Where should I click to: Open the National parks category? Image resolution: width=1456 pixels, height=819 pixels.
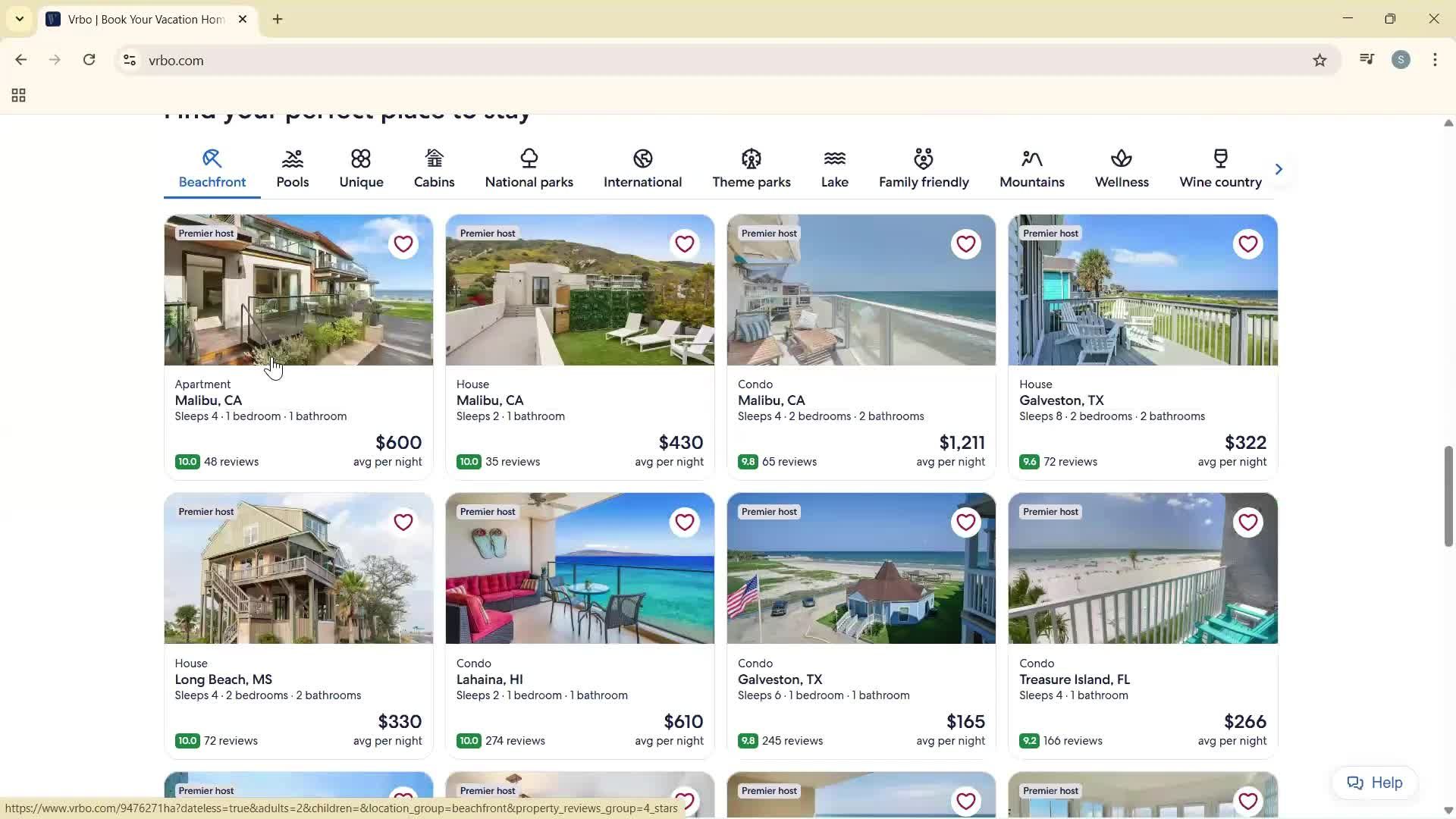tap(529, 167)
